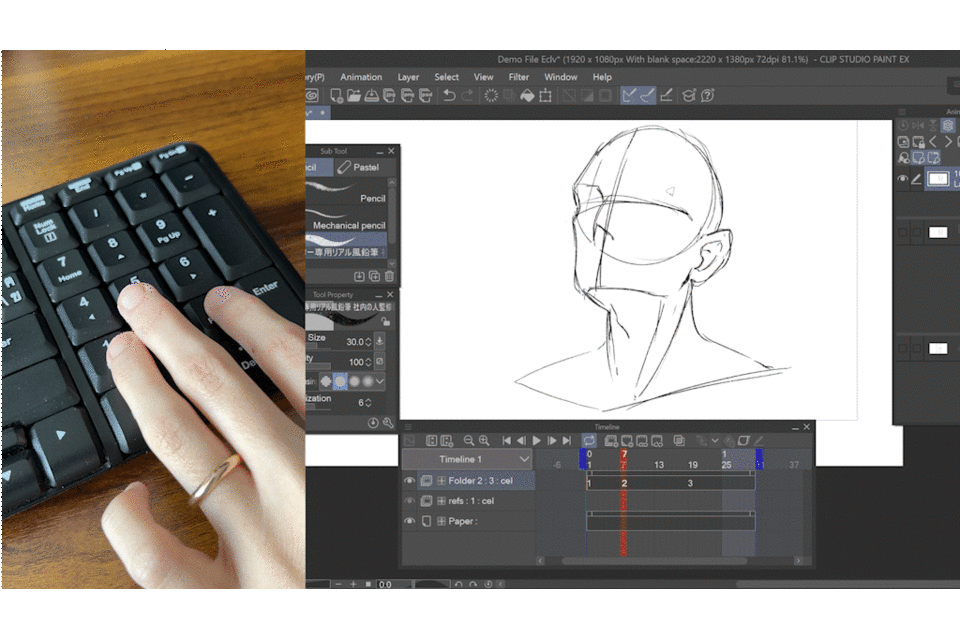Toggle the brush lock icon in Tool Property
The image size is (960, 639).
[386, 322]
